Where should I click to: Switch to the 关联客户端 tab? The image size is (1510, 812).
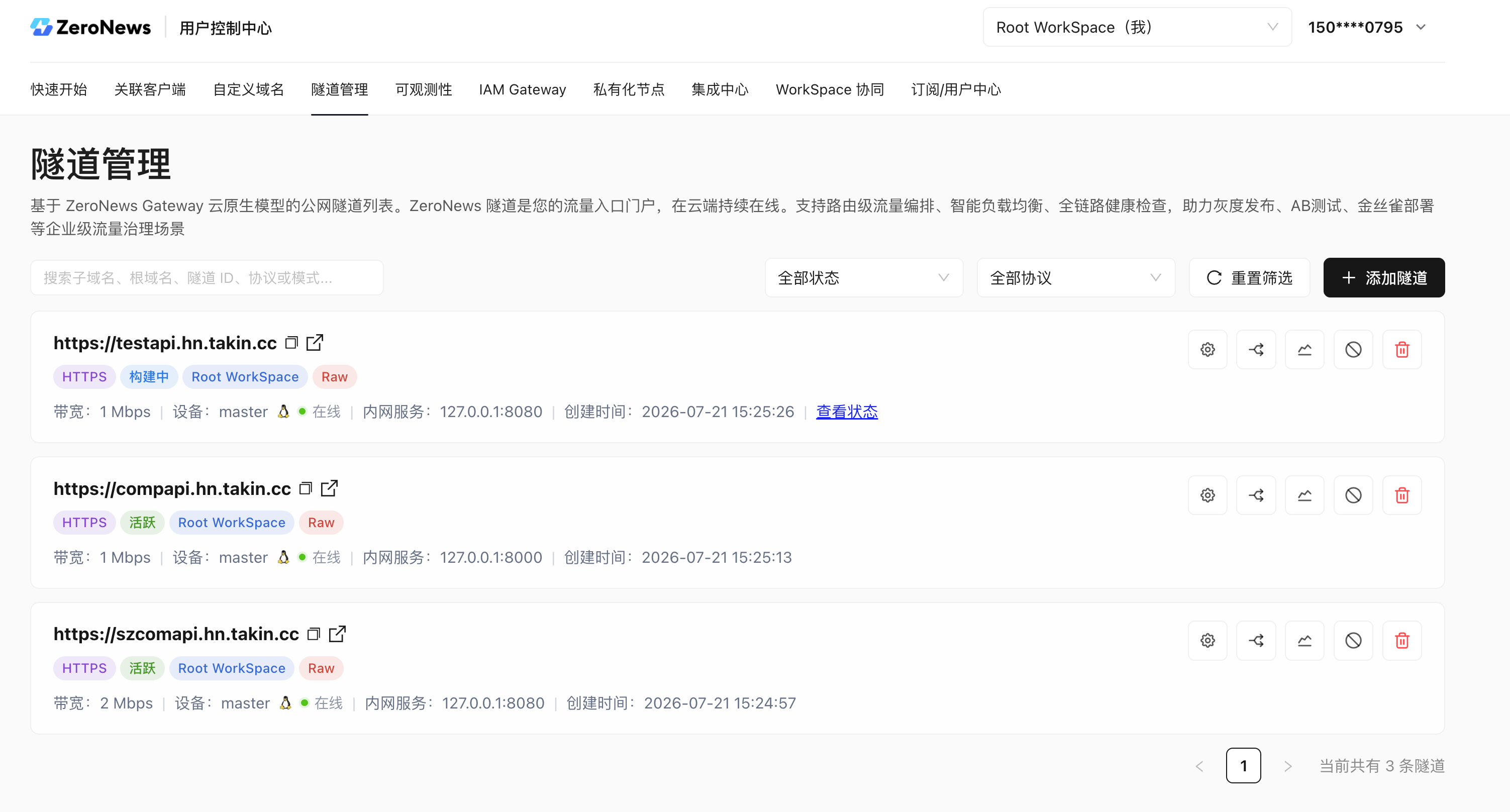pyautogui.click(x=150, y=90)
